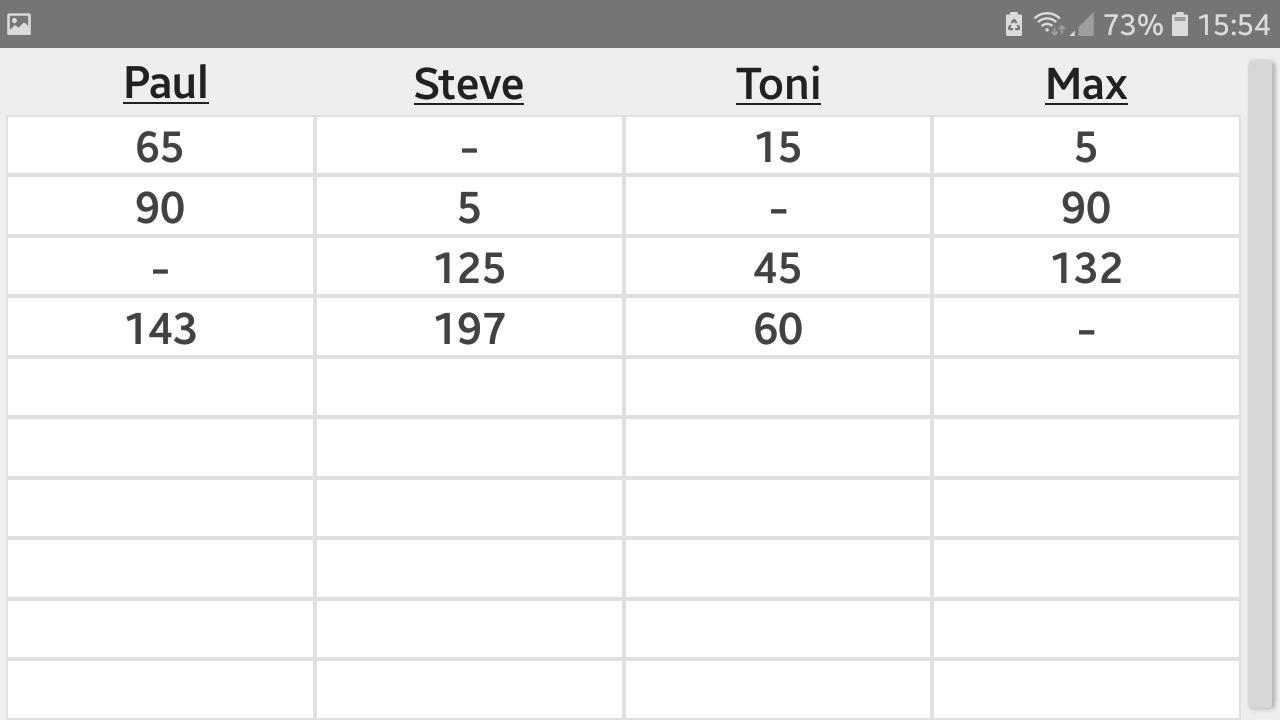Click Paul's score cell showing 65
Image resolution: width=1280 pixels, height=720 pixels.
coord(160,147)
